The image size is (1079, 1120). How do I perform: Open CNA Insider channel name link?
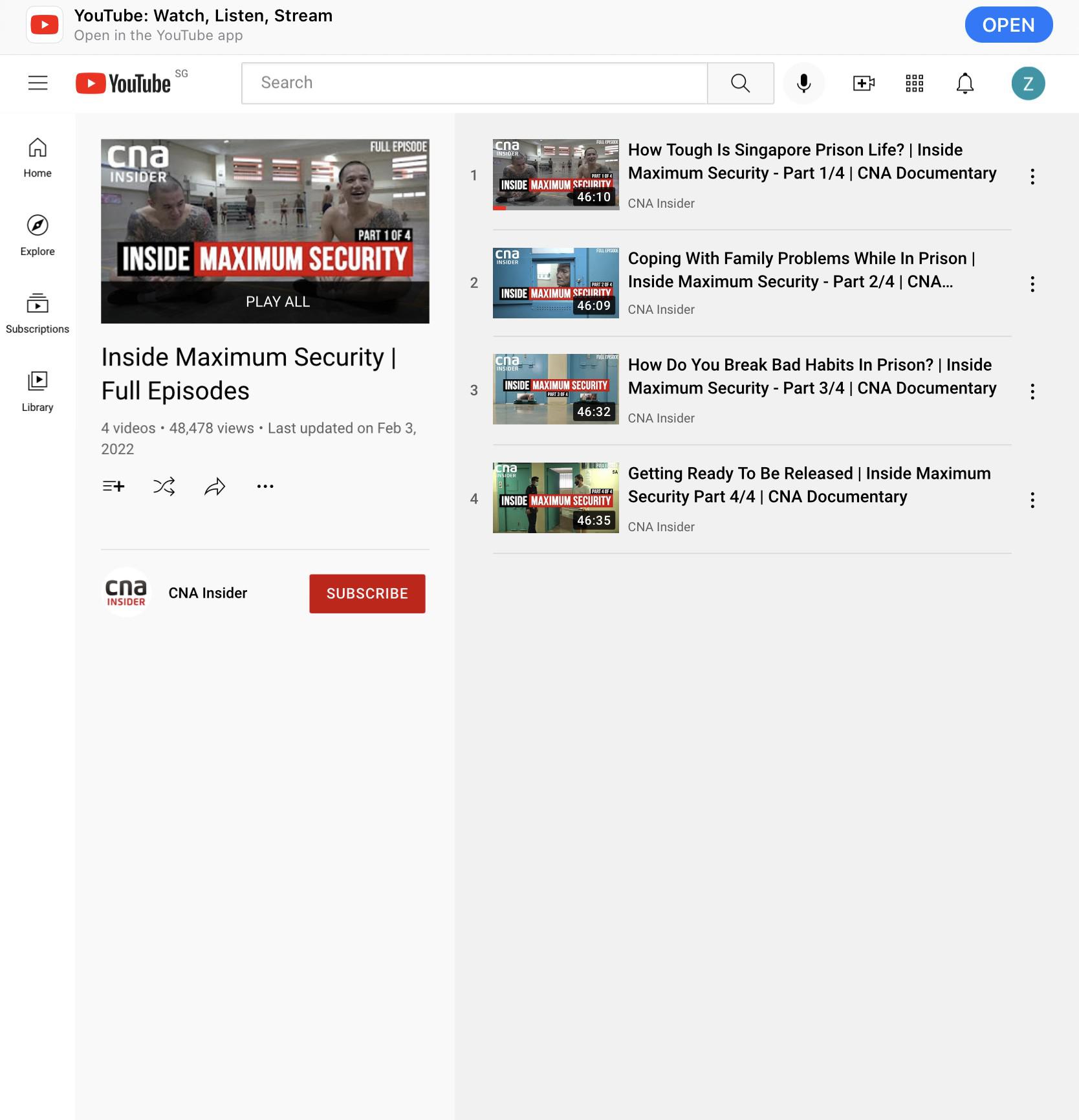[x=208, y=593]
